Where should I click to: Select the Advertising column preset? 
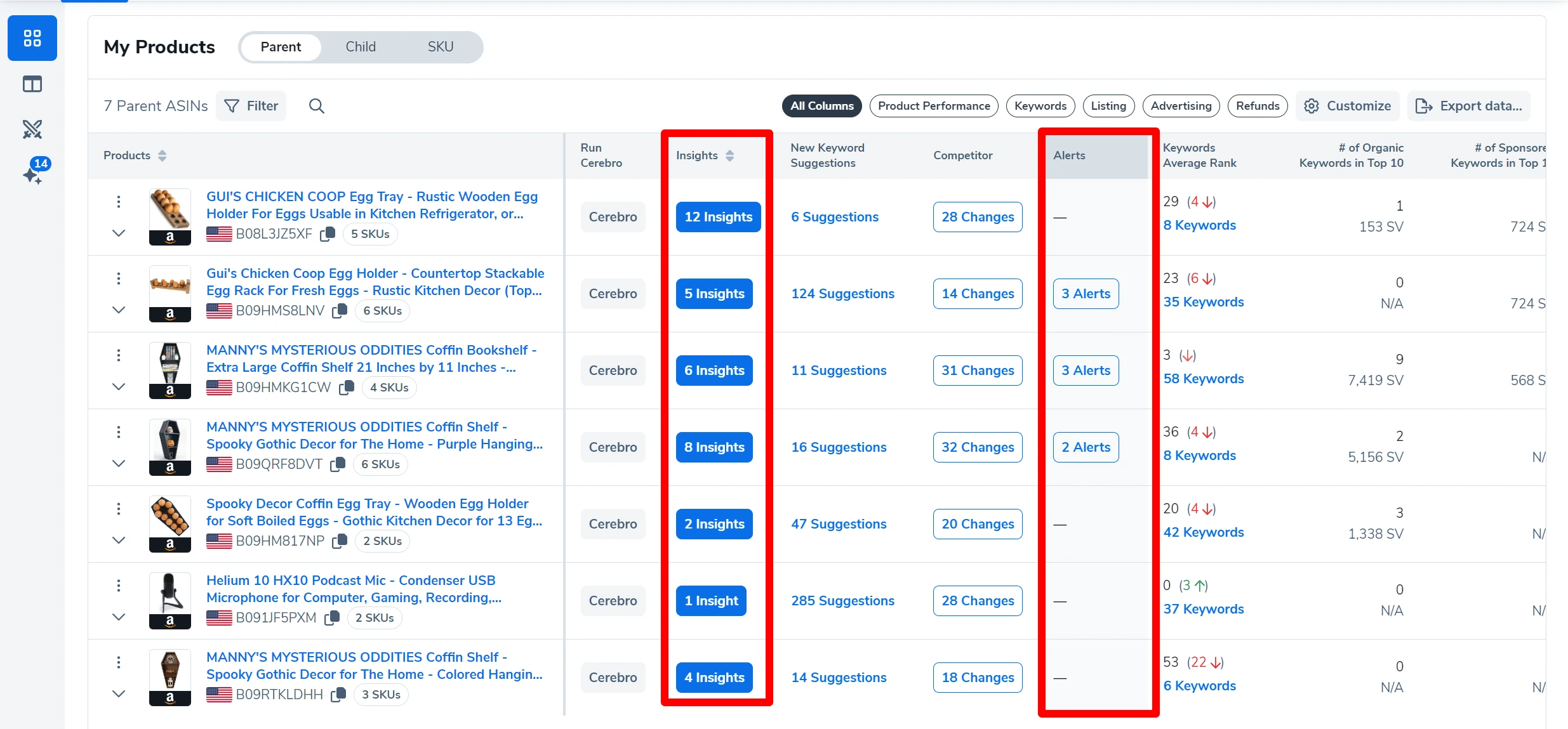tap(1180, 106)
